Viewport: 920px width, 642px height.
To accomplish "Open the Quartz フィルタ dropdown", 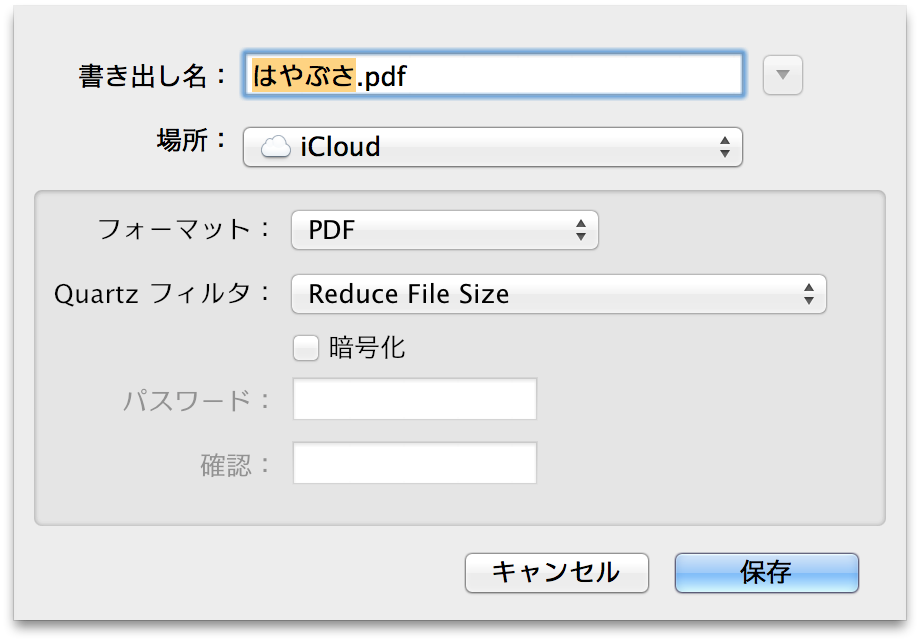I will [558, 294].
